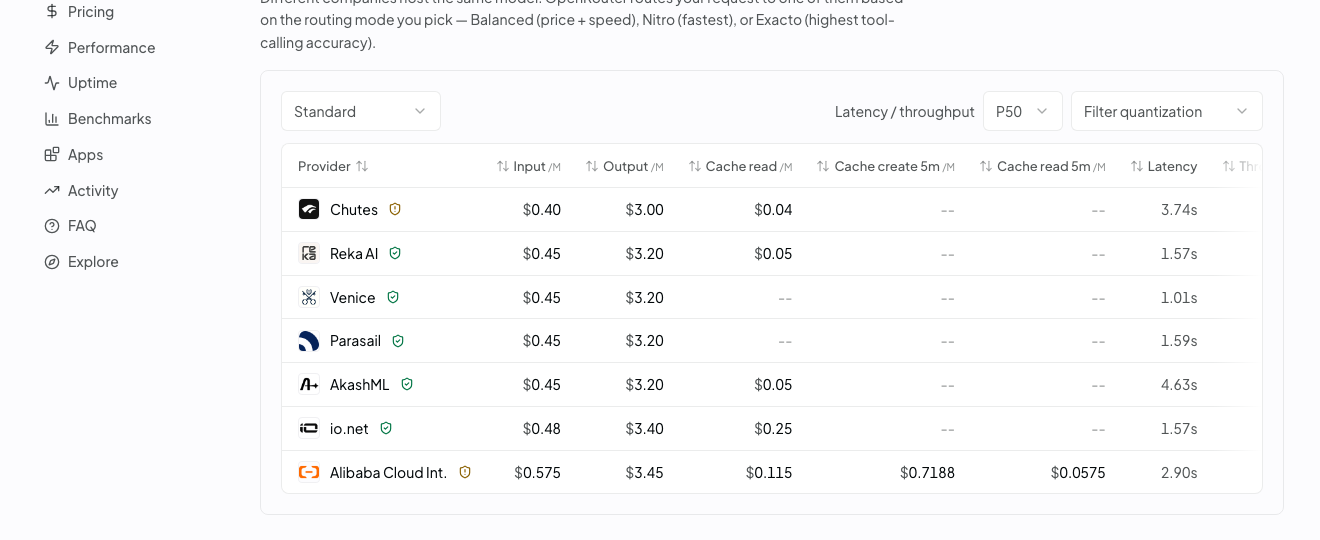Screen dimensions: 1320x540
Task: Click the Alibaba Cloud Int. provider logo
Action: pos(309,472)
